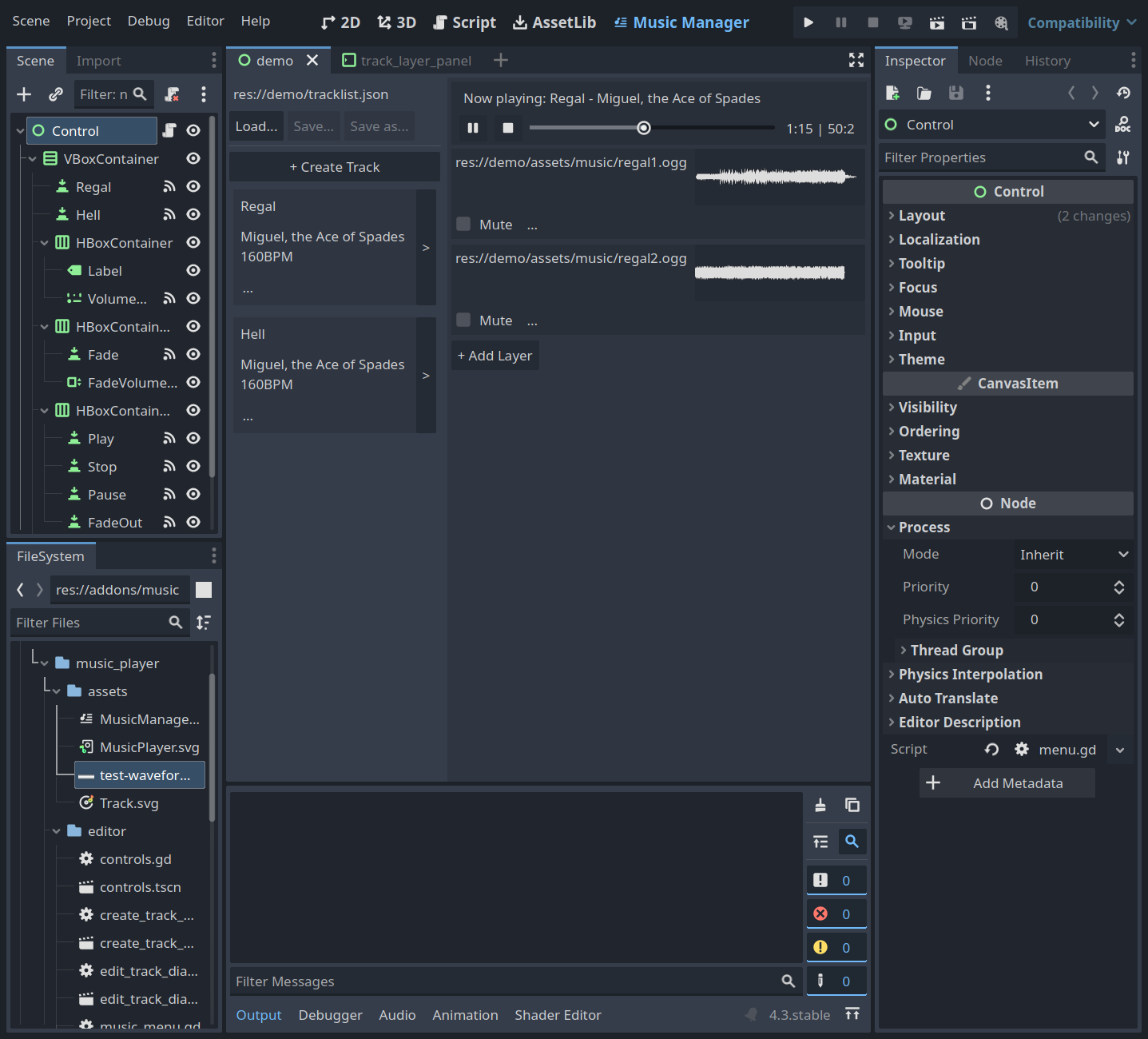Screen dimensions: 1148x1039
Task: Toggle visibility of Label node
Action: point(193,270)
